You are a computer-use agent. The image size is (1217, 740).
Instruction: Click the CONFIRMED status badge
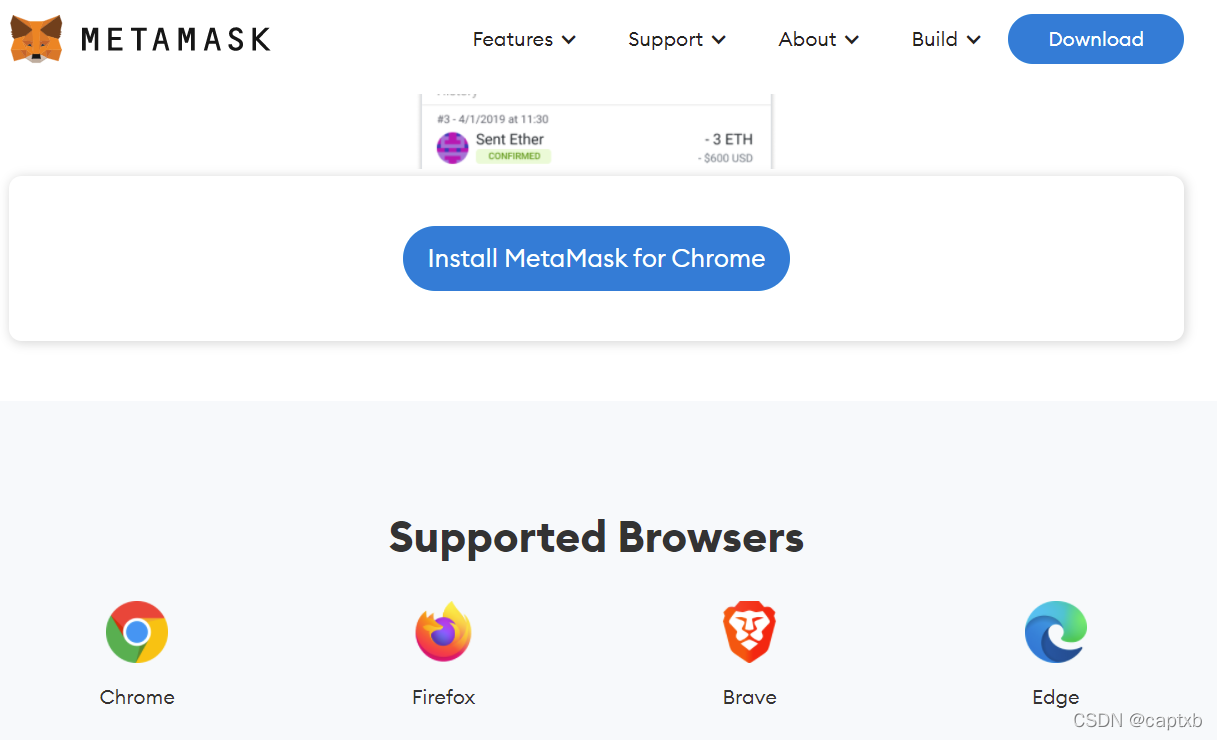point(514,156)
